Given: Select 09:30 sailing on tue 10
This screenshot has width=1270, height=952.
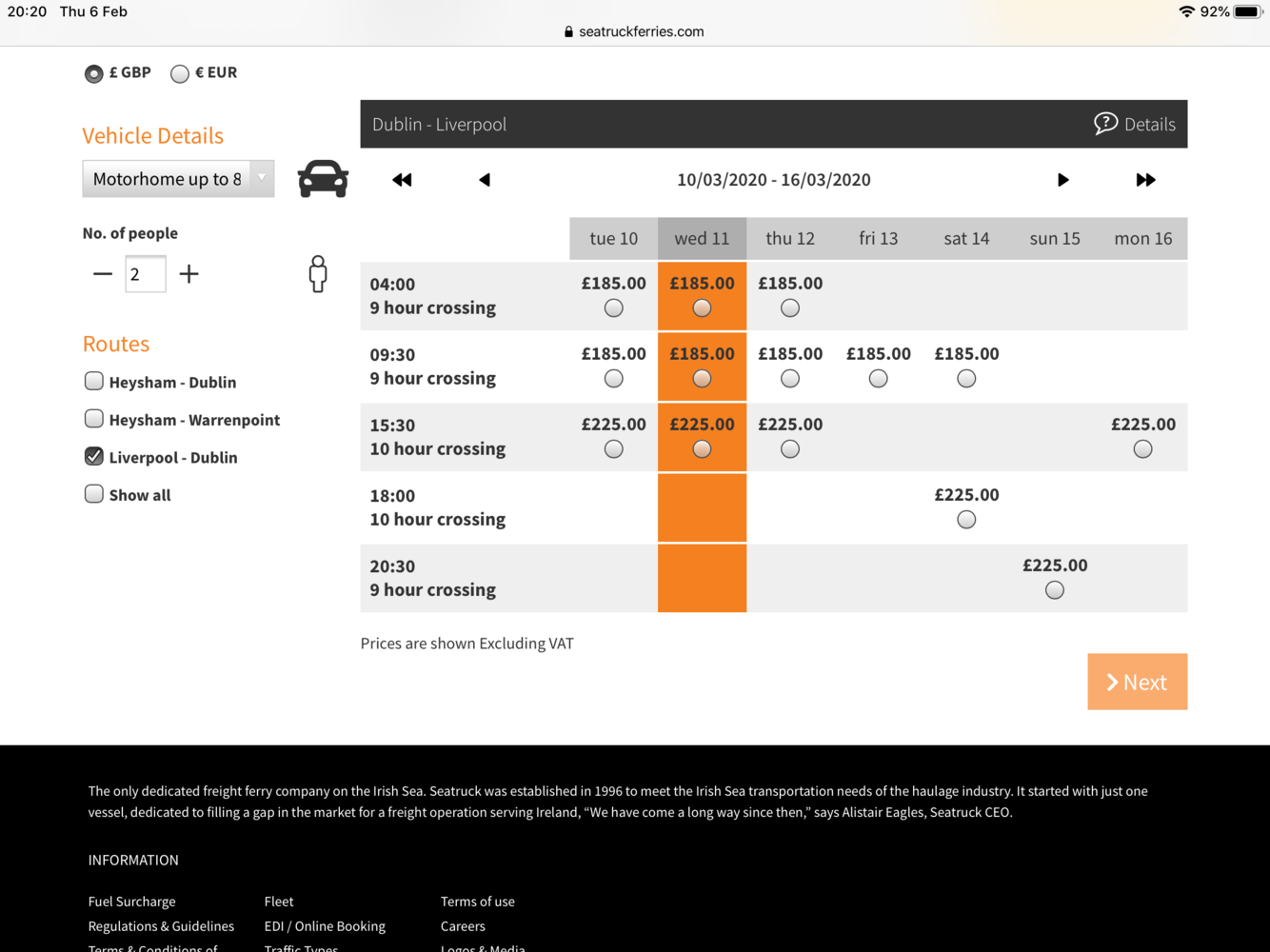Looking at the screenshot, I should pyautogui.click(x=614, y=379).
